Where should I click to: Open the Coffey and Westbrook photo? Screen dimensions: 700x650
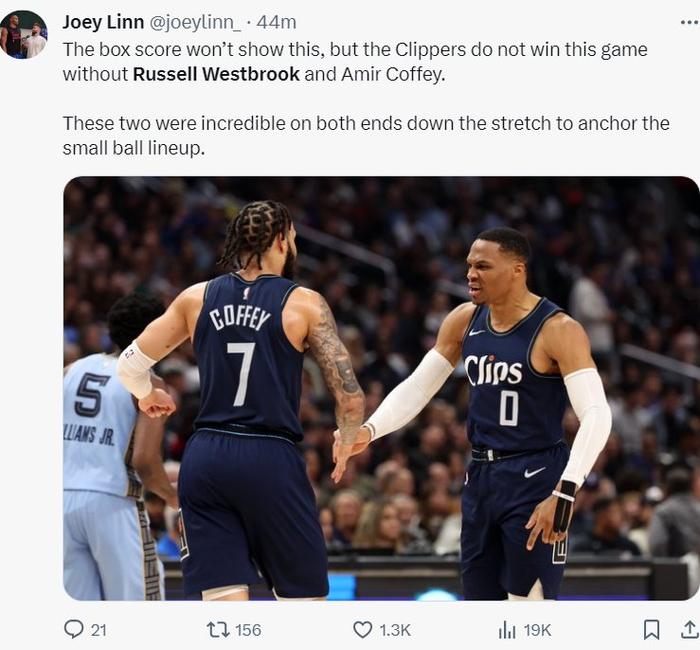point(381,388)
